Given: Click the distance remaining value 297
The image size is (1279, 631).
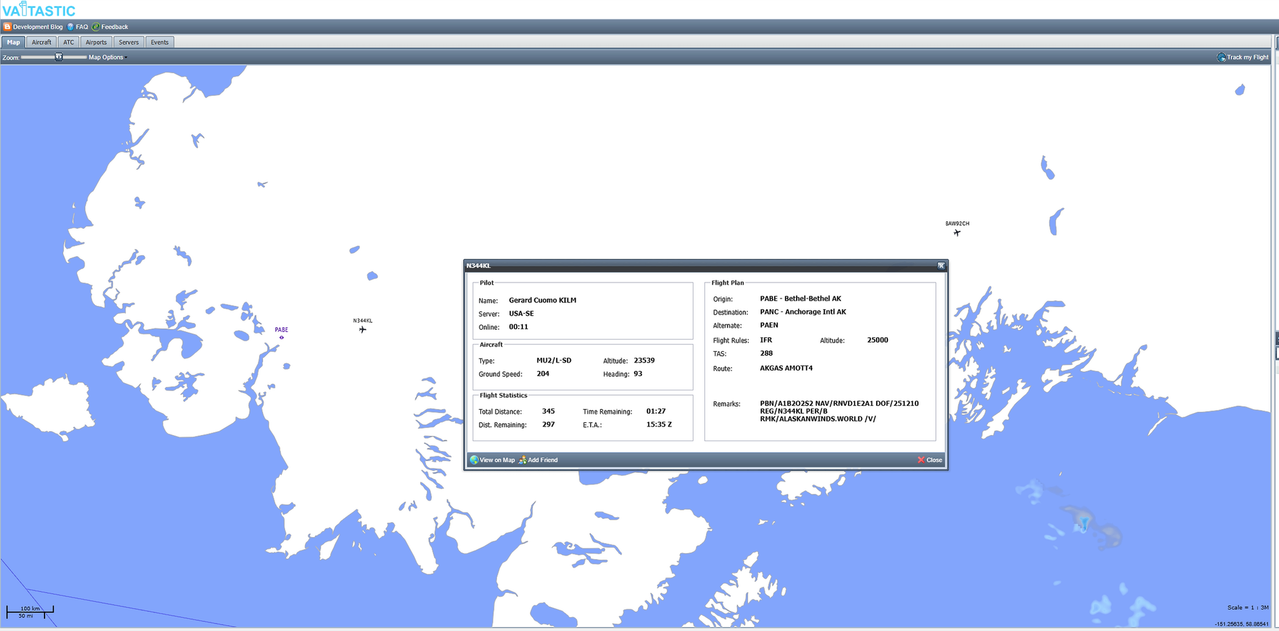Looking at the screenshot, I should (x=548, y=425).
